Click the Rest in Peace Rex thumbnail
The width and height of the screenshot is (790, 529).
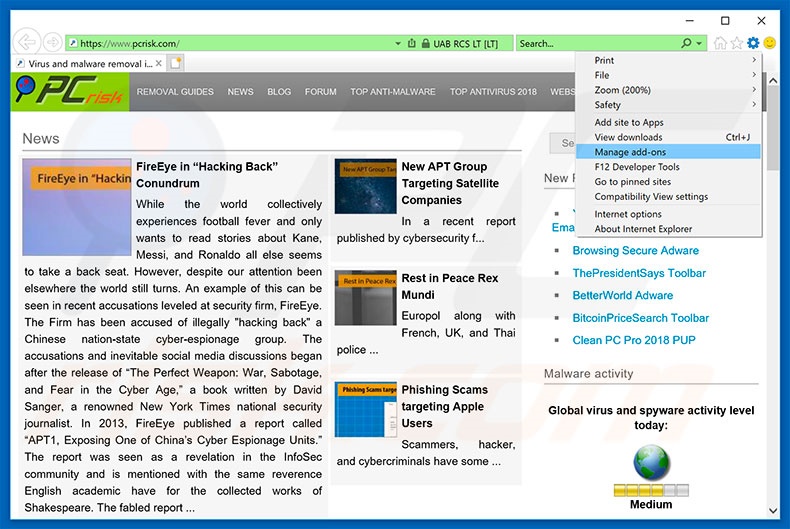[x=365, y=298]
